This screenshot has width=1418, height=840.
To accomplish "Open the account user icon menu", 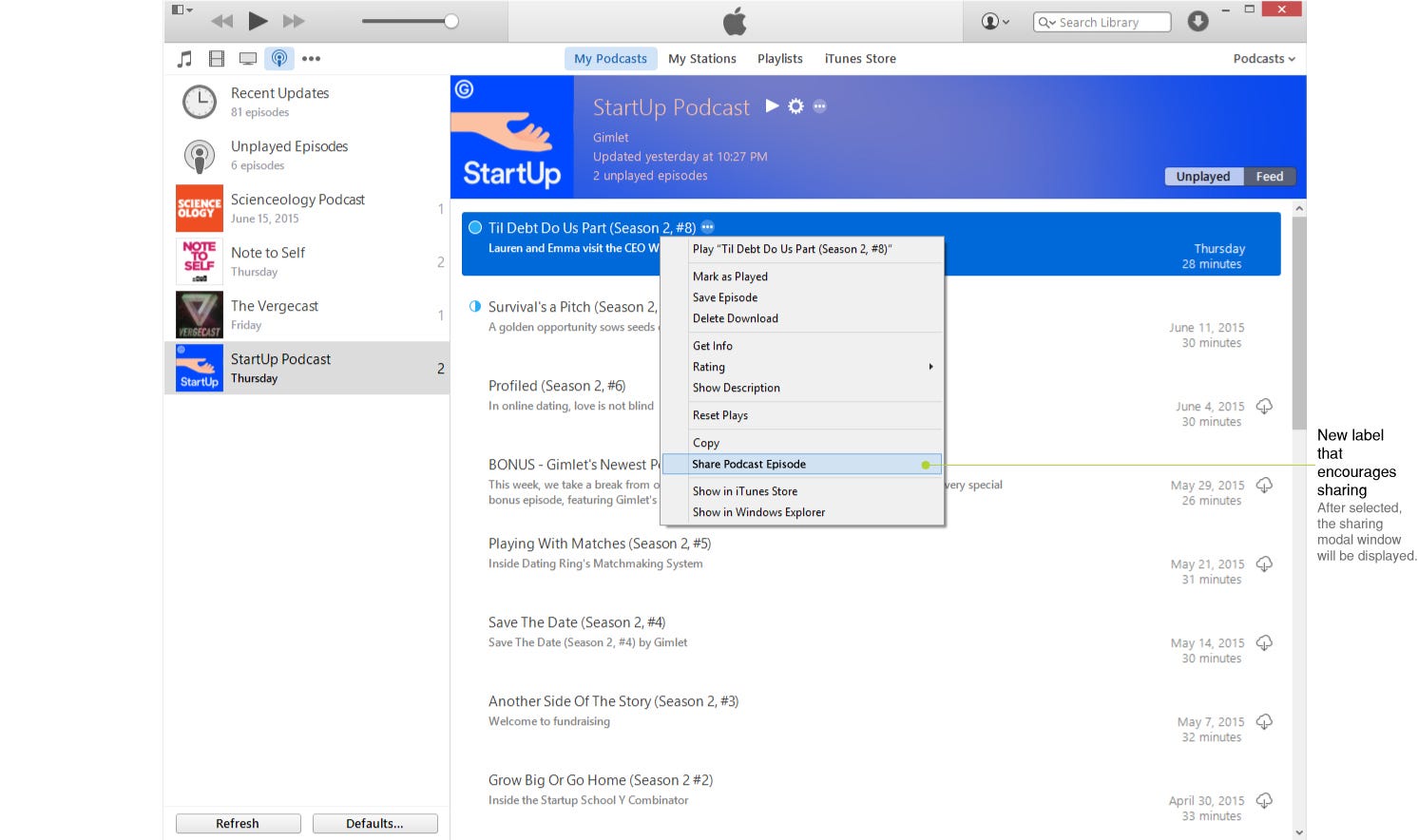I will coord(995,21).
